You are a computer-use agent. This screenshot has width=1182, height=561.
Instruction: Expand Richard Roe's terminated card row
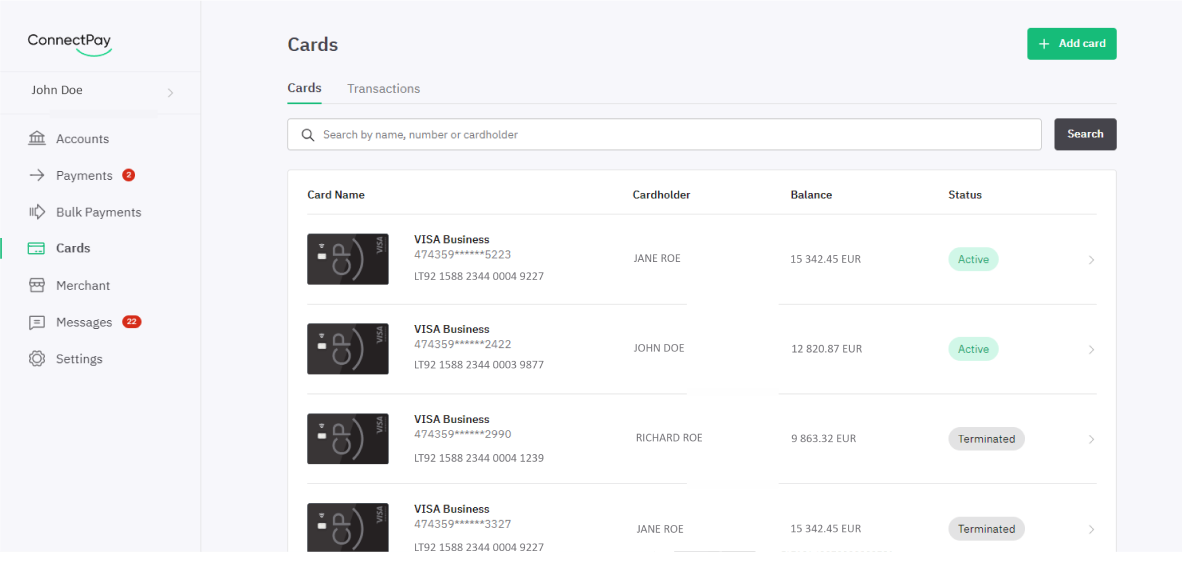1092,439
